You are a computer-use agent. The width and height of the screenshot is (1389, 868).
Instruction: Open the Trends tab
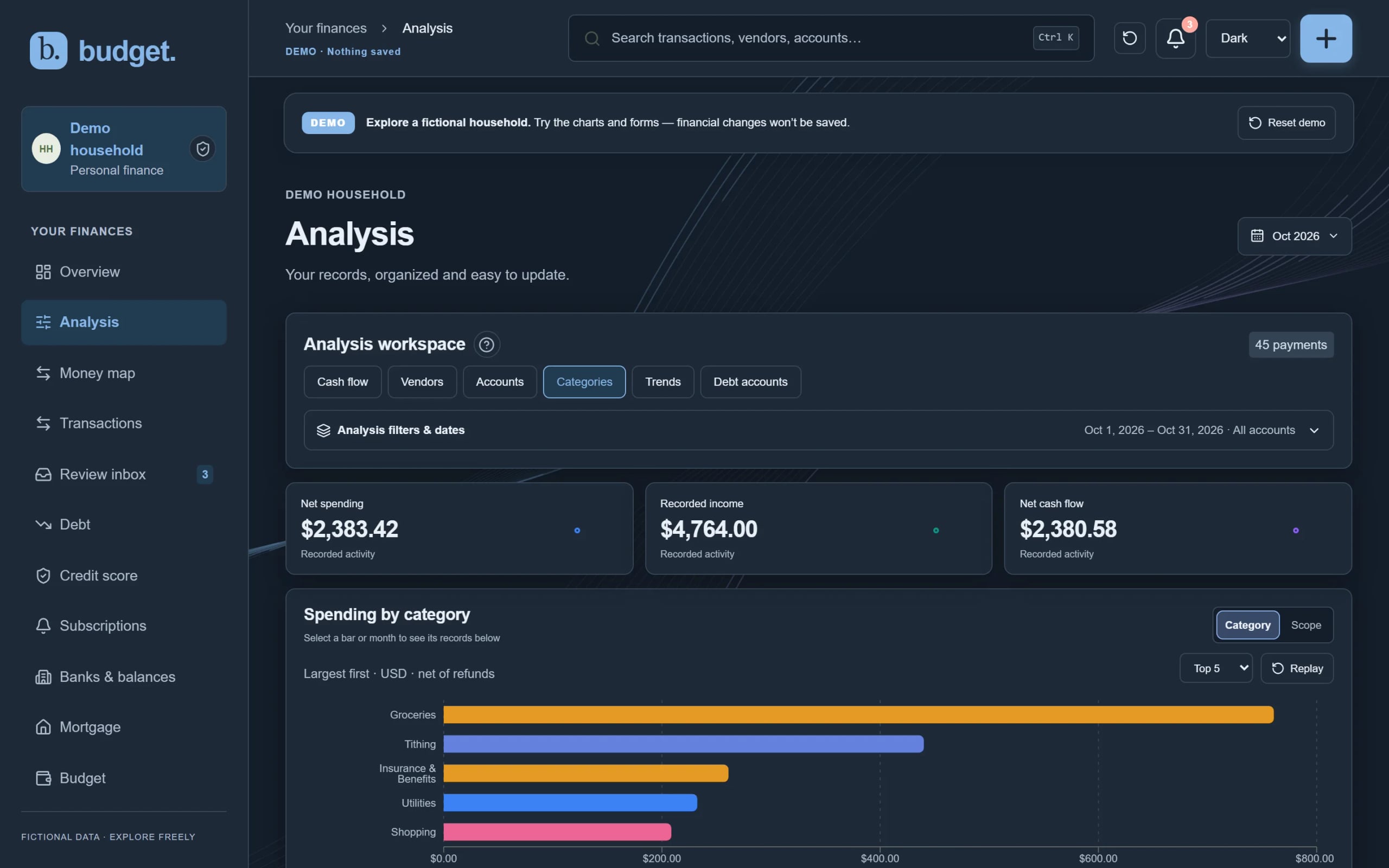point(662,382)
